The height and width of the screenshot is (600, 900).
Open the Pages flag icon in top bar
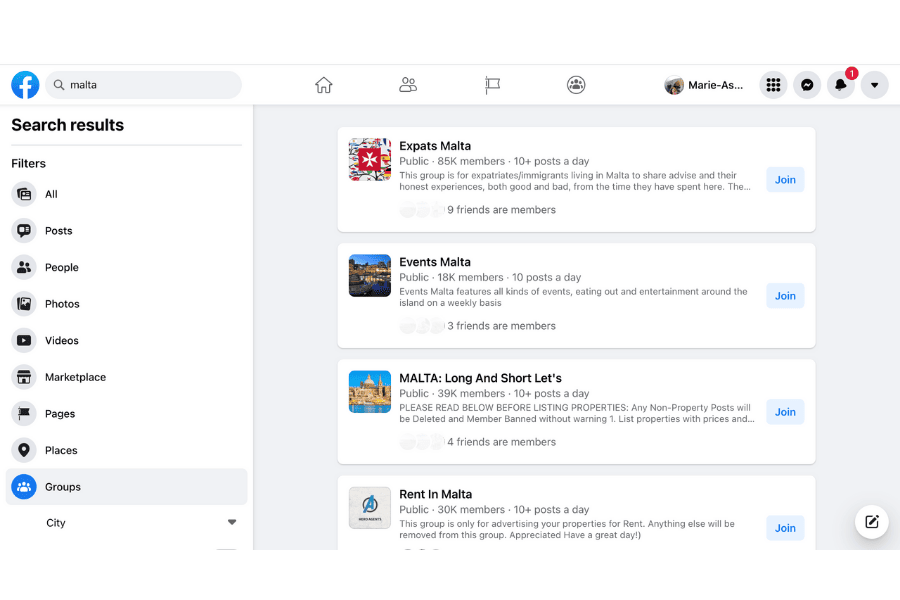[x=492, y=85]
